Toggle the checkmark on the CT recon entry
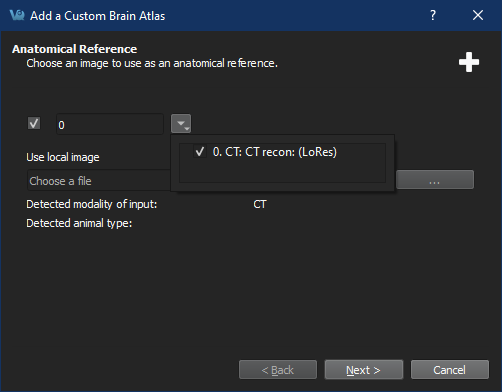Image resolution: width=502 pixels, height=392 pixels. pos(200,152)
